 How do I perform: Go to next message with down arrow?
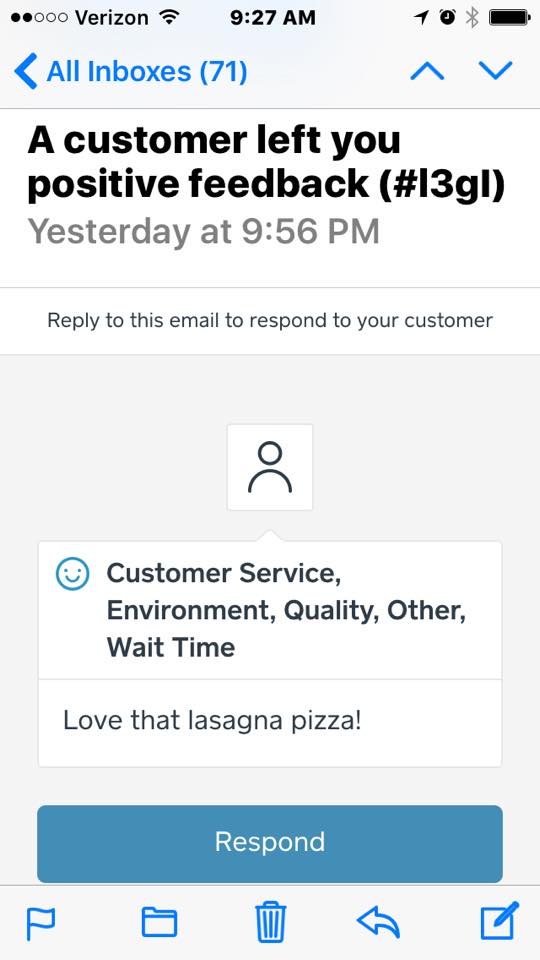point(495,71)
